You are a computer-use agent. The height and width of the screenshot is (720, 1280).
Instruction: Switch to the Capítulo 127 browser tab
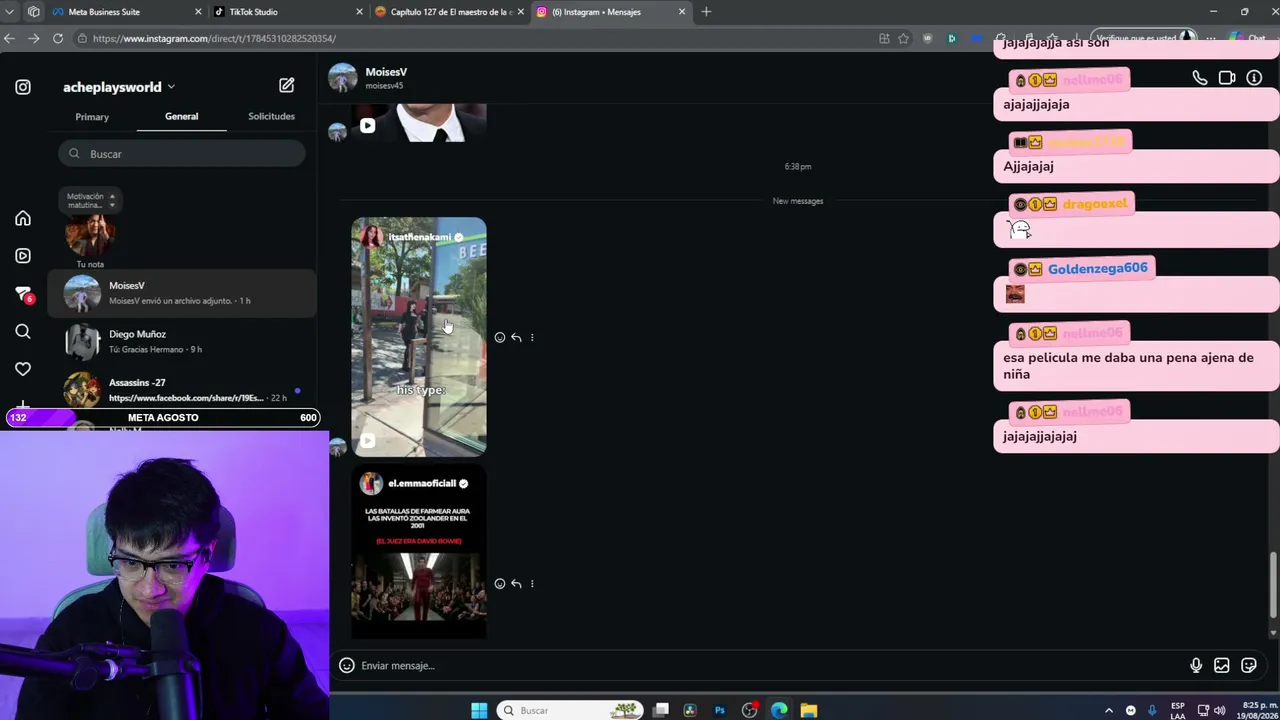pos(449,12)
